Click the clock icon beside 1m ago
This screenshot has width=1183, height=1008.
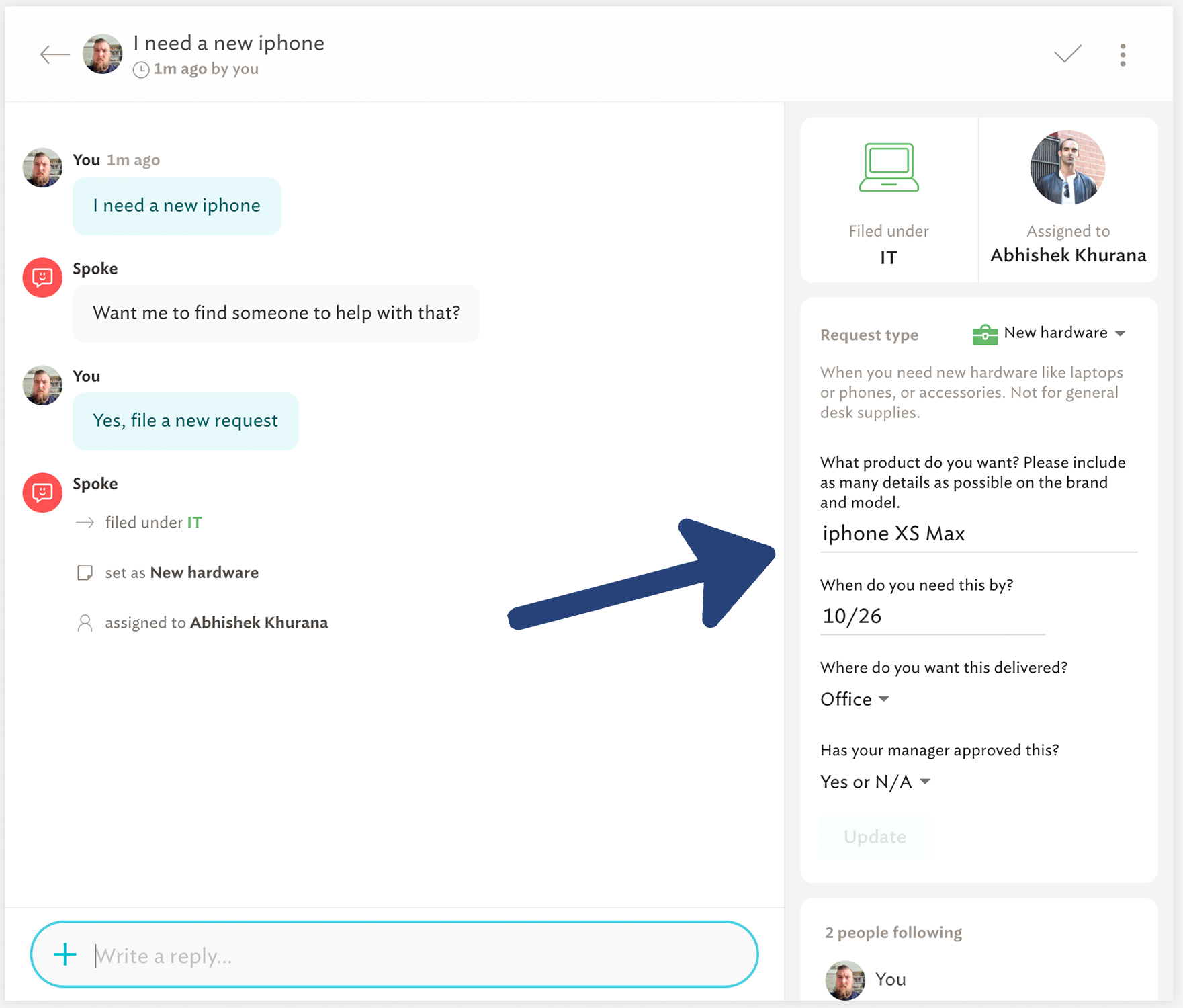click(141, 70)
